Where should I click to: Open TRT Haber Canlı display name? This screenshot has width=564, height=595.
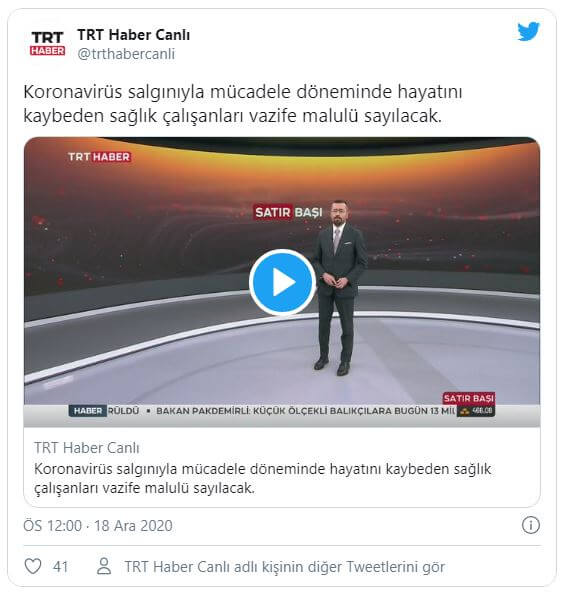pyautogui.click(x=134, y=35)
